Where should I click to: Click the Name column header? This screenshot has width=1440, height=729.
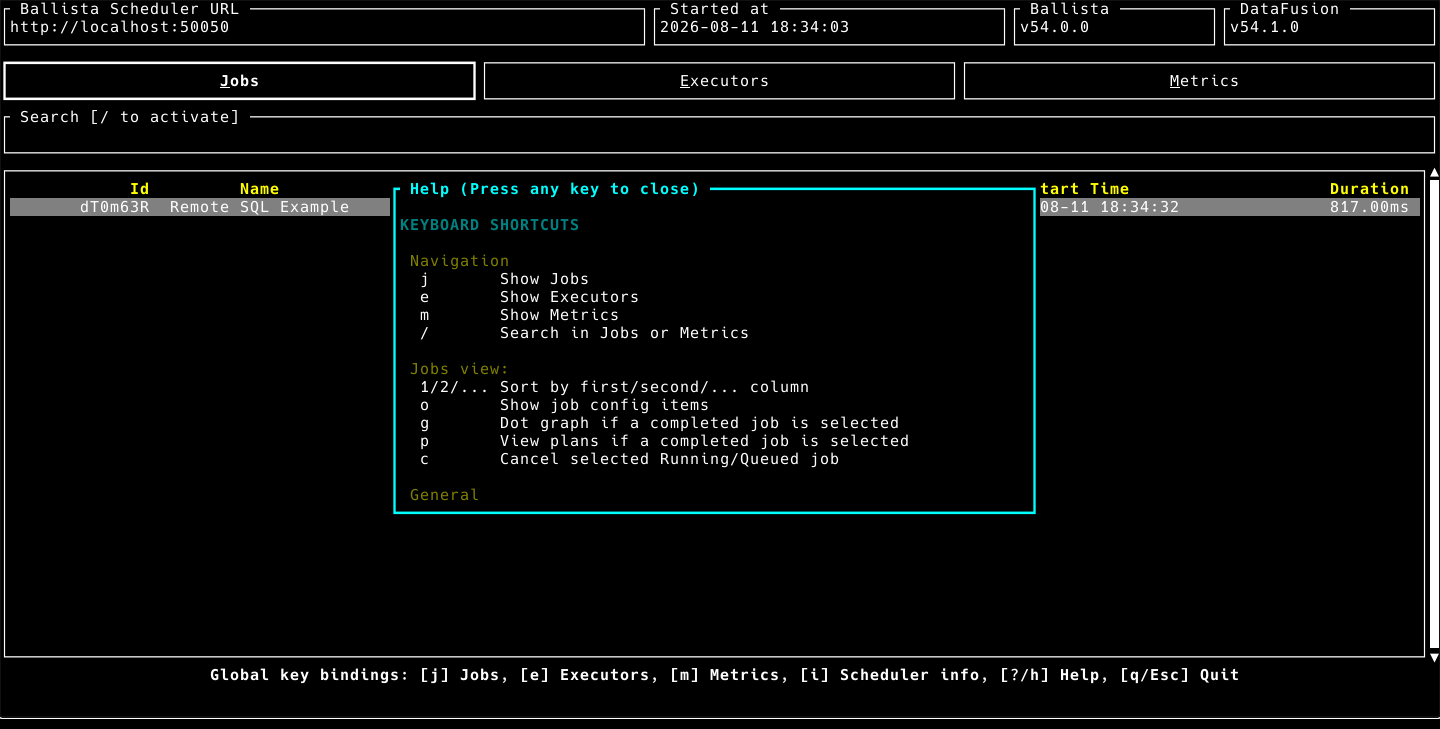coord(260,189)
